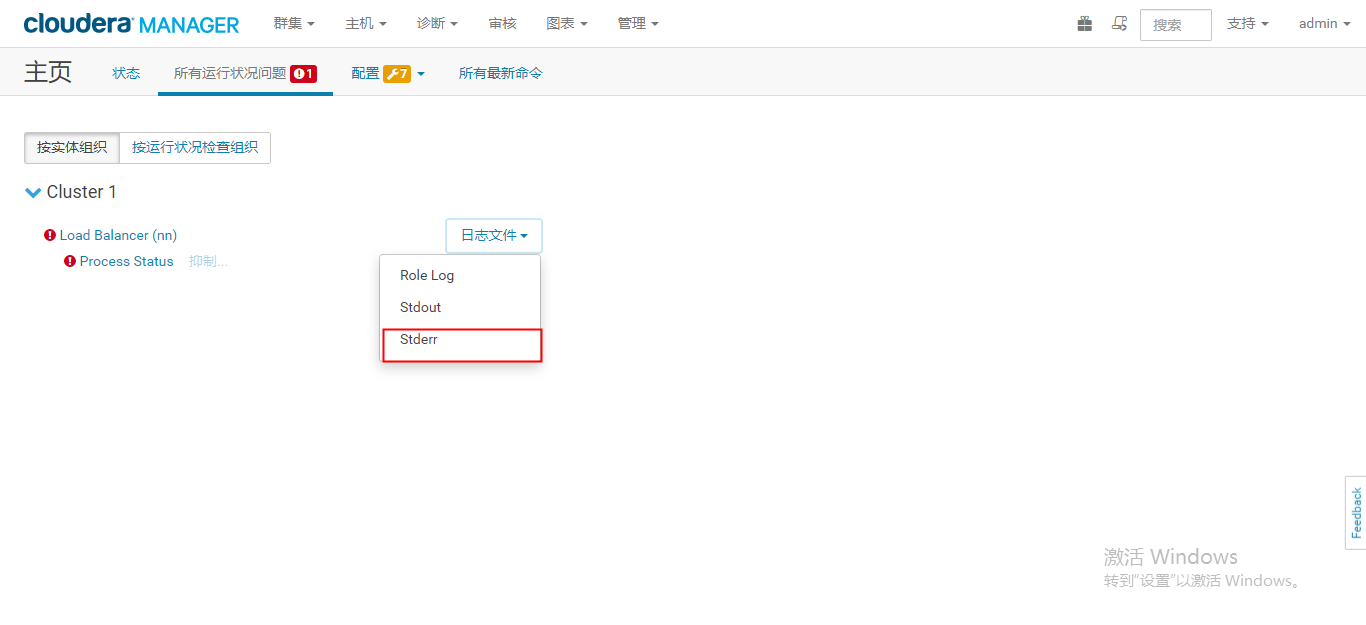Click red error icon beside Load Balancer

pyautogui.click(x=50, y=235)
